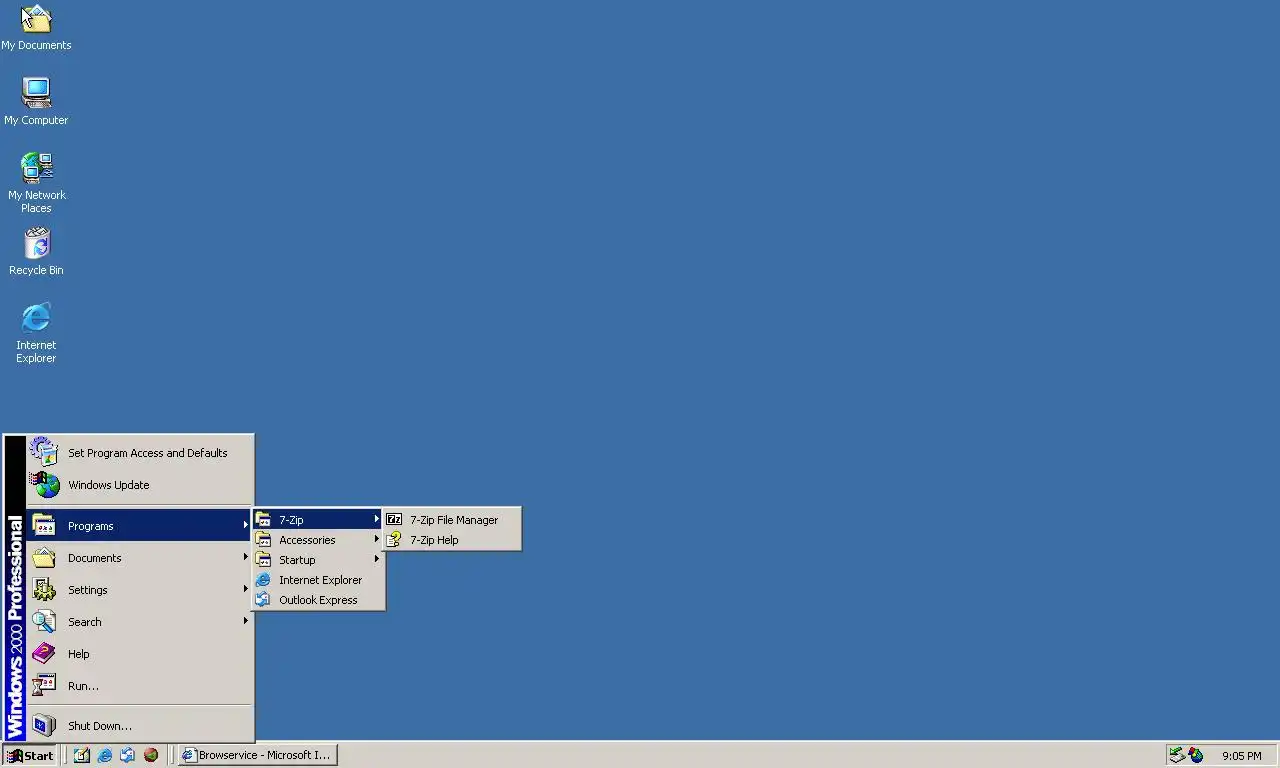Viewport: 1280px width, 768px height.
Task: Expand the Settings submenu arrow
Action: click(245, 589)
